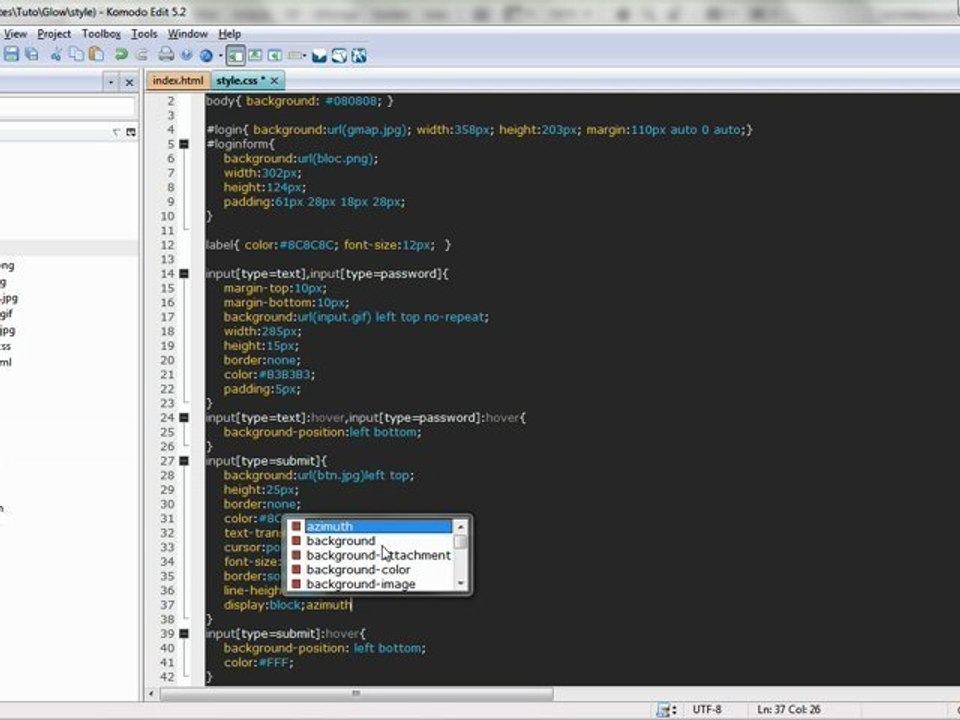The image size is (960, 720).
Task: Collapse the hover fold marker at line 24
Action: click(x=184, y=418)
